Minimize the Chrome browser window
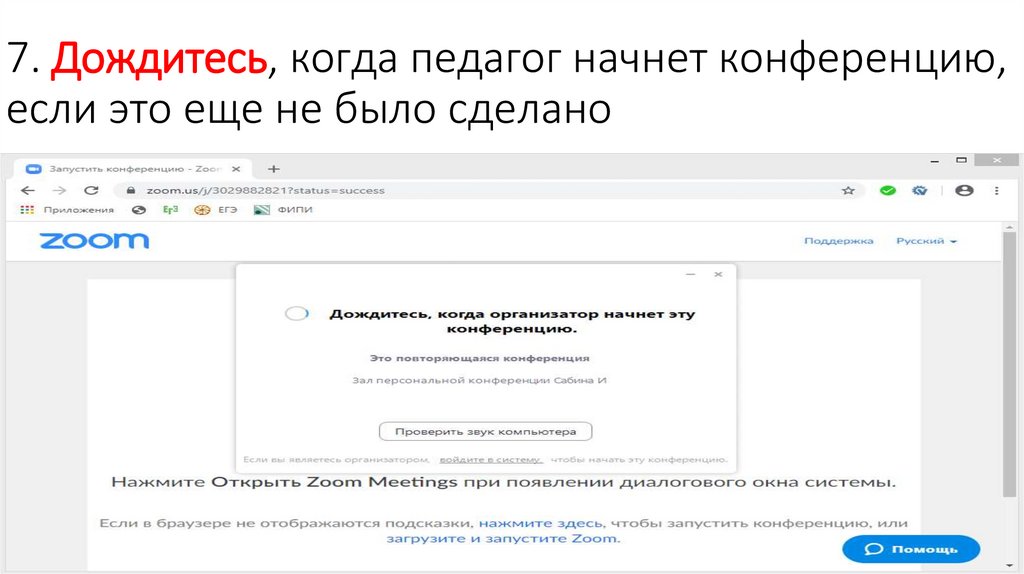The image size is (1024, 574). [x=935, y=161]
